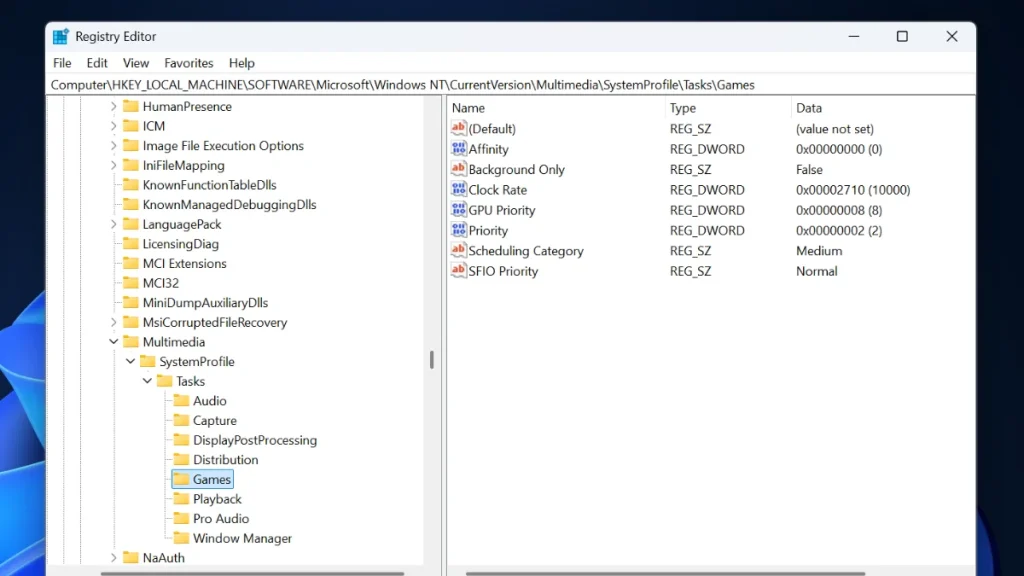Screen dimensions: 1024x576
Task: Click the Capture folder icon
Action: point(181,420)
